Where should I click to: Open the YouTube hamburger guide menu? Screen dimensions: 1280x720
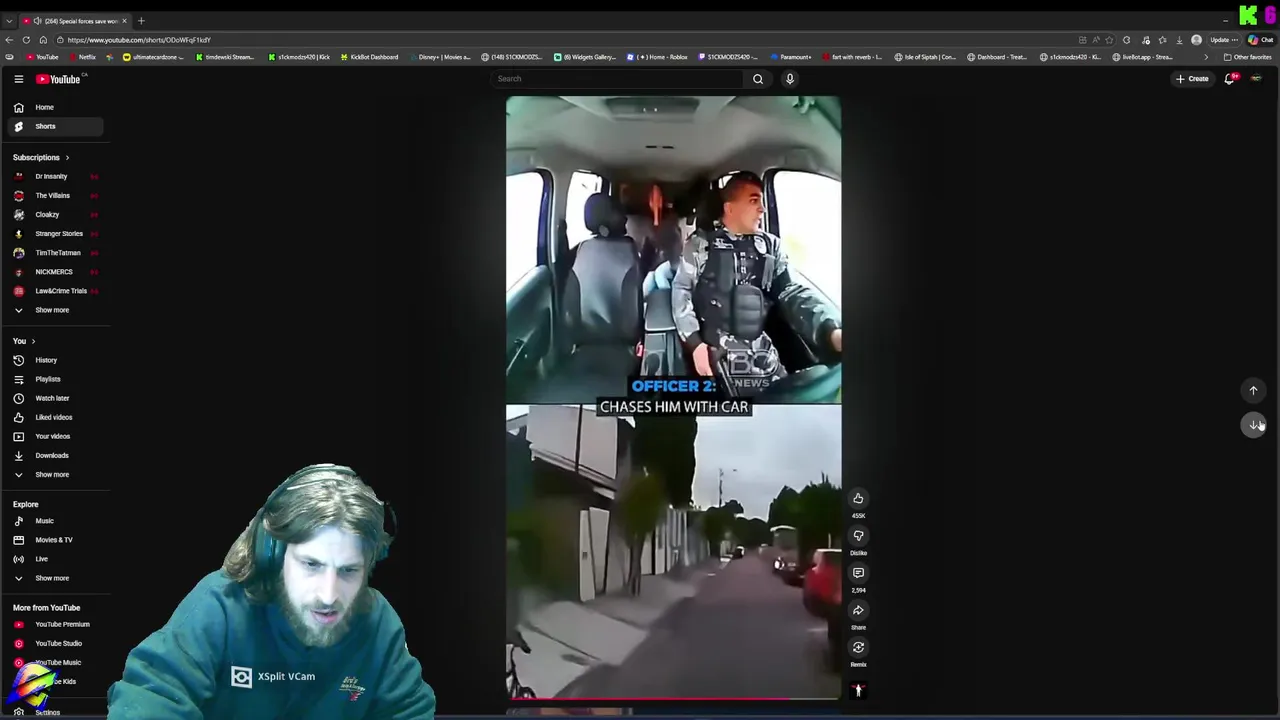tap(18, 79)
